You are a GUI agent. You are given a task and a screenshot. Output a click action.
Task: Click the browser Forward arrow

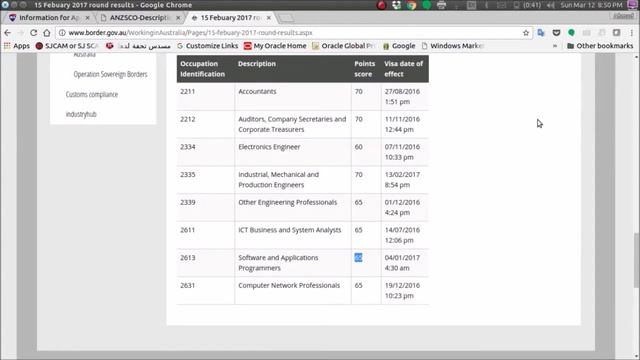coord(20,33)
